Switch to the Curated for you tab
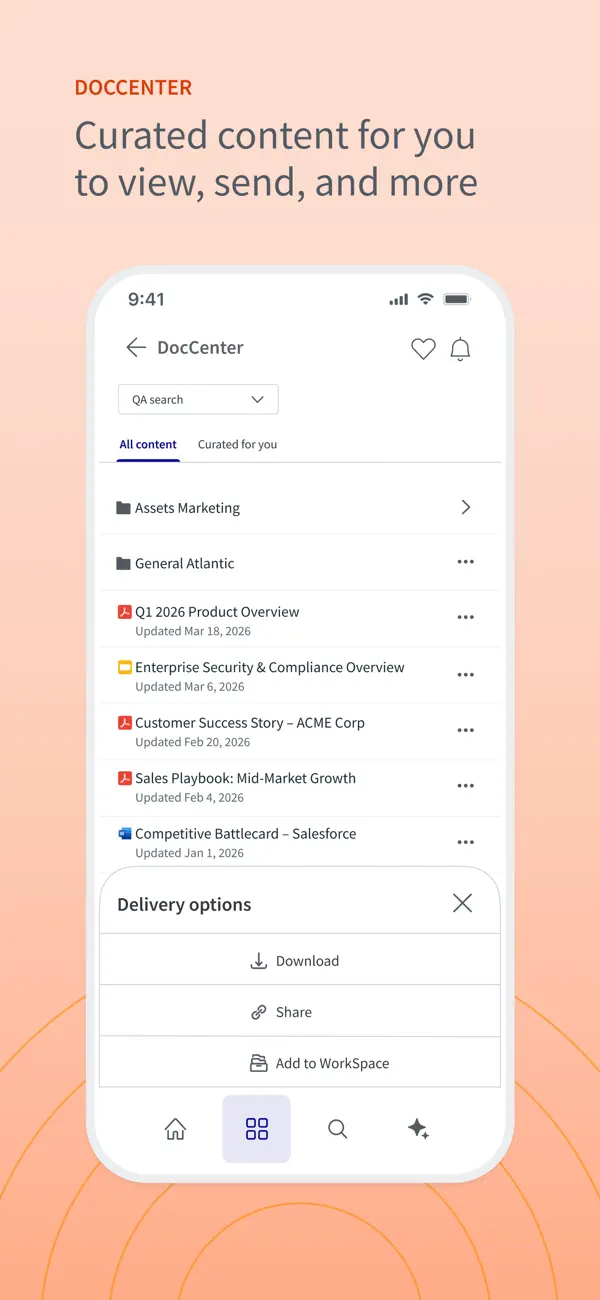Image resolution: width=600 pixels, height=1300 pixels. [237, 445]
